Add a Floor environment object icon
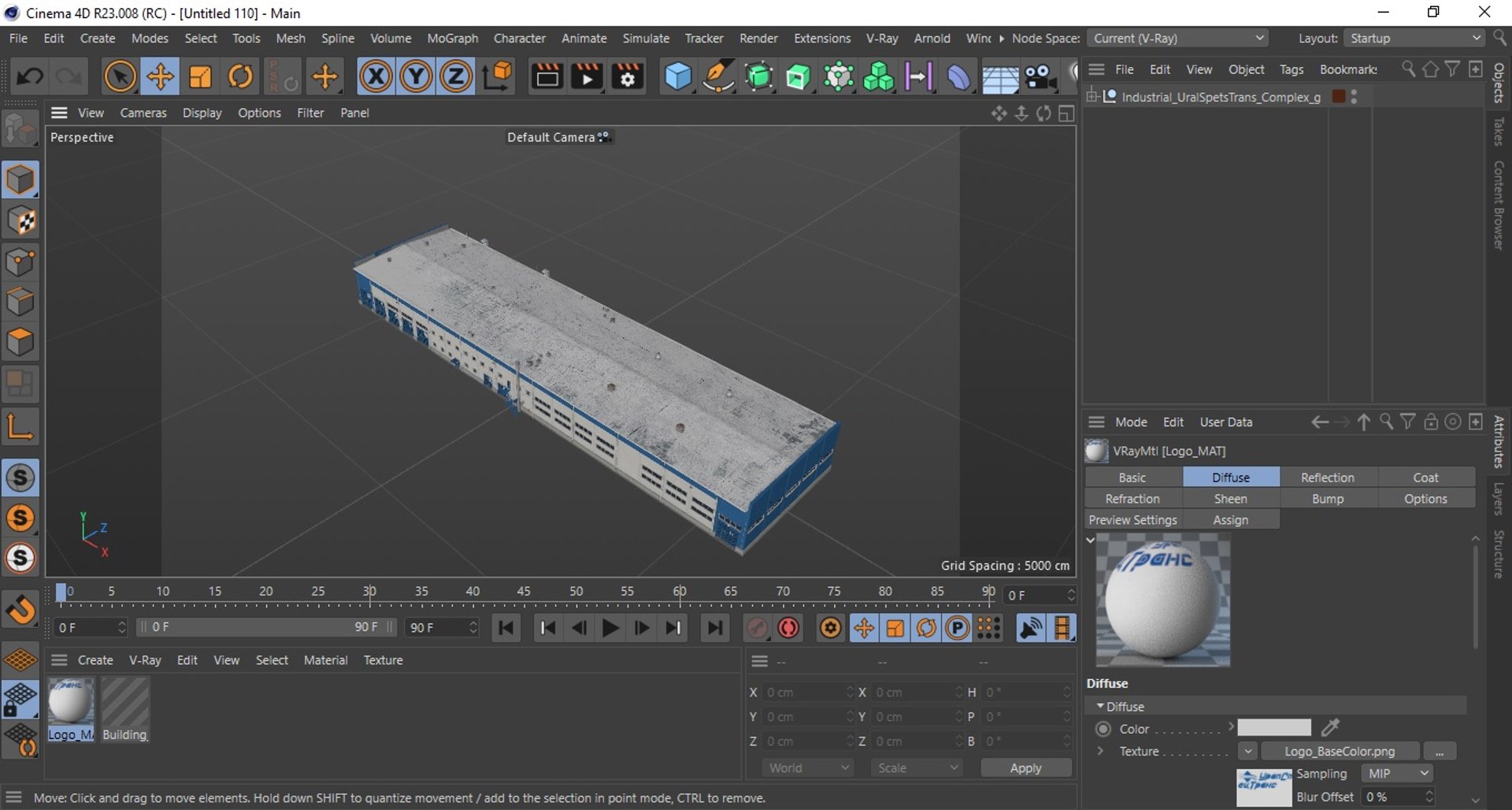1512x810 pixels. tap(1000, 77)
